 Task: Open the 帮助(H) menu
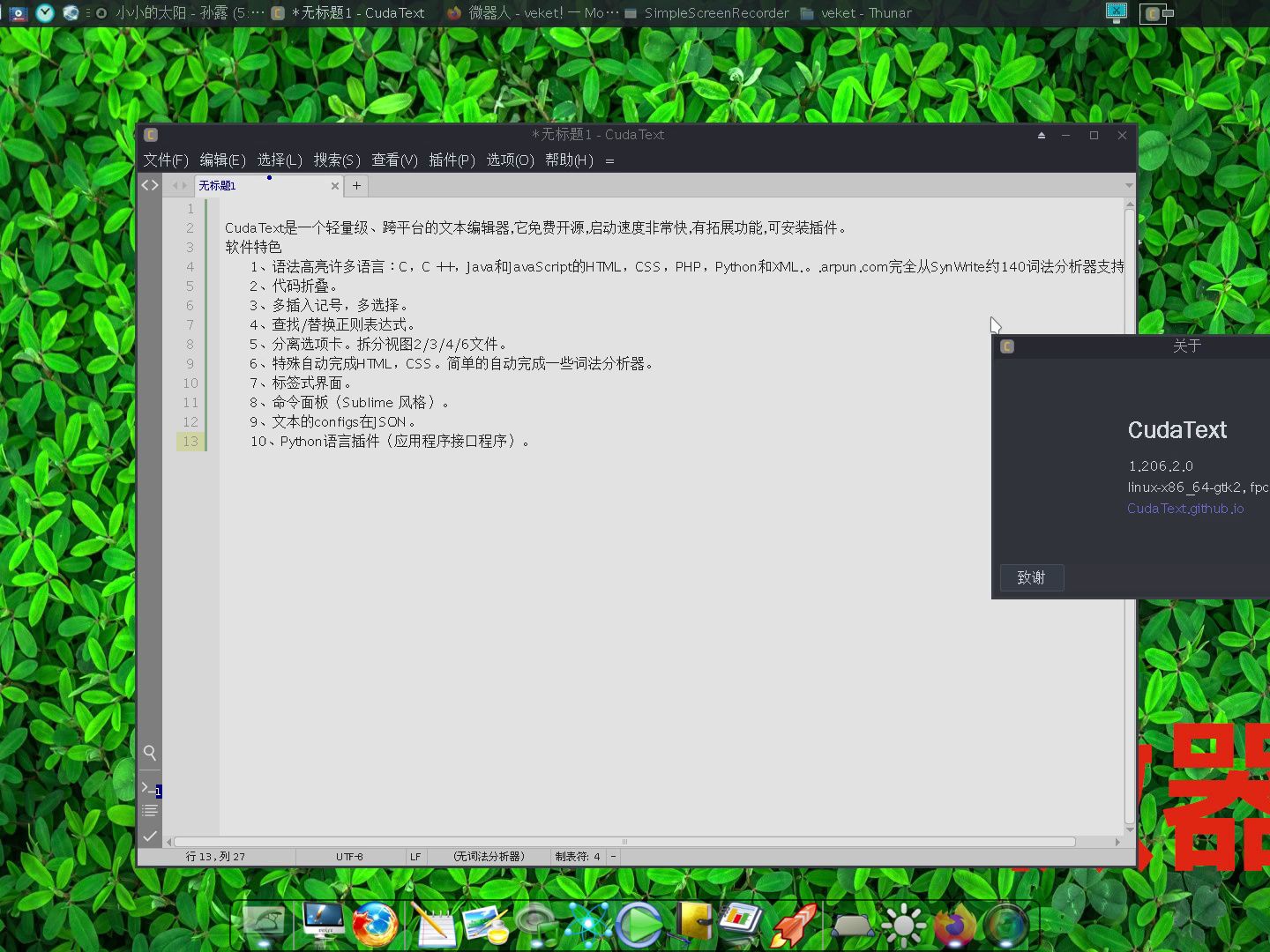[569, 160]
